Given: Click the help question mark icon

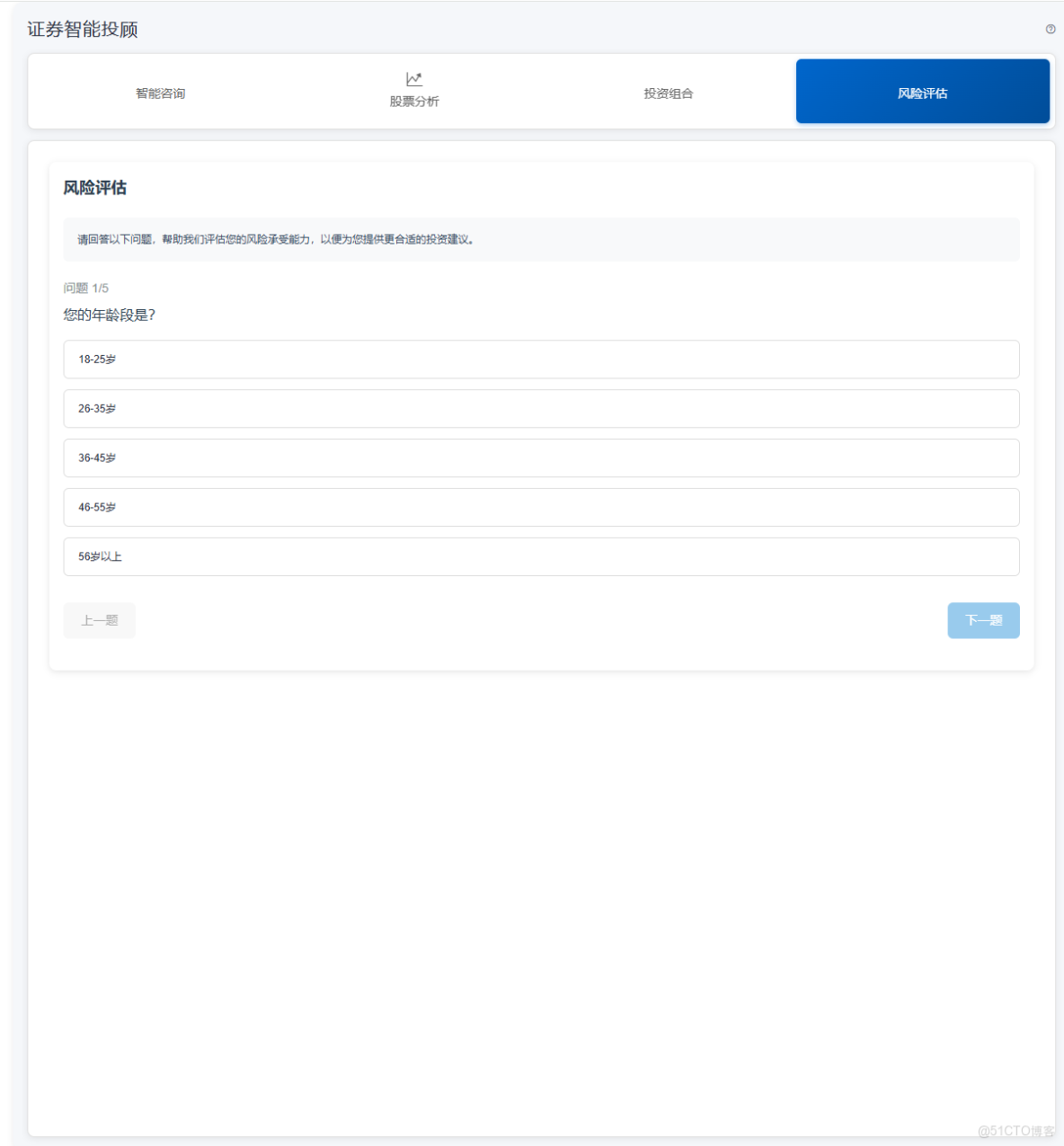Looking at the screenshot, I should pos(1049,29).
